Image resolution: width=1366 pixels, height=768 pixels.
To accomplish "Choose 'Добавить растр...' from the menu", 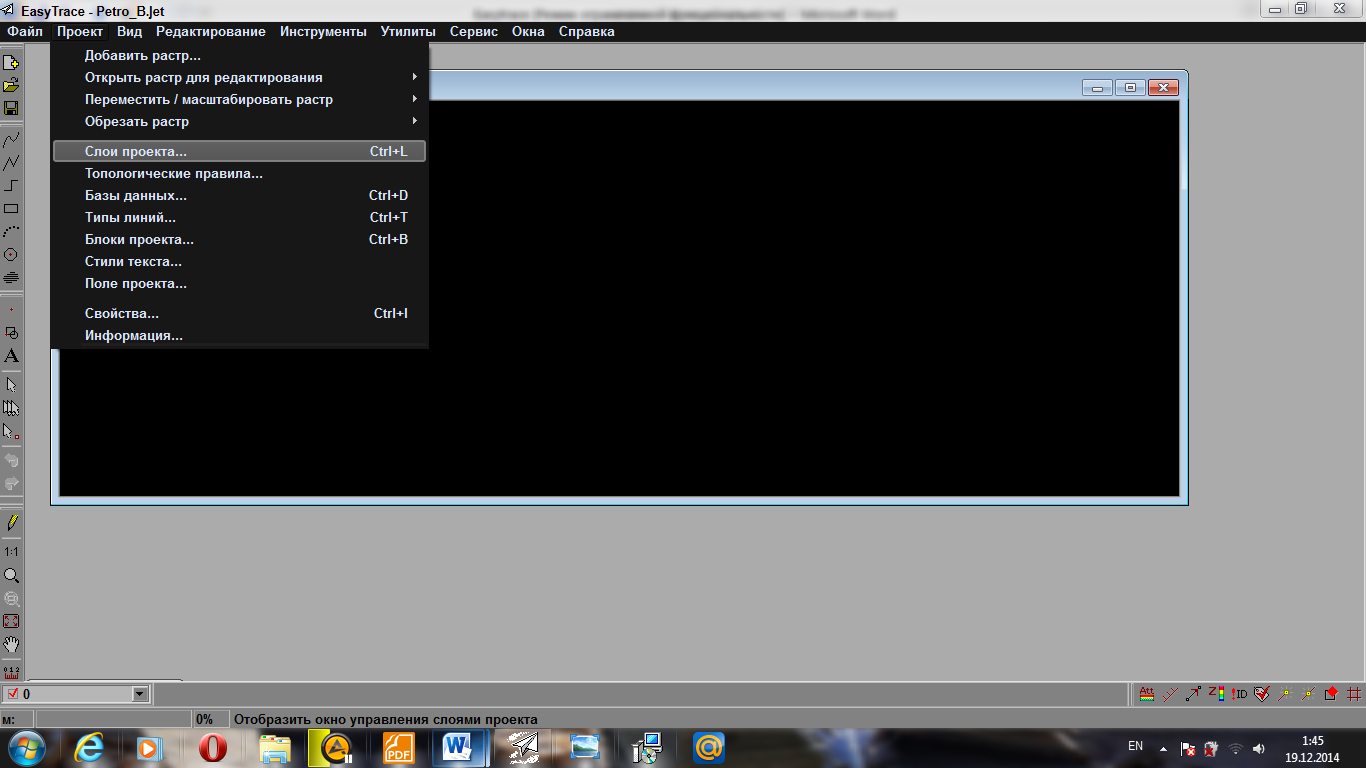I will (240, 55).
